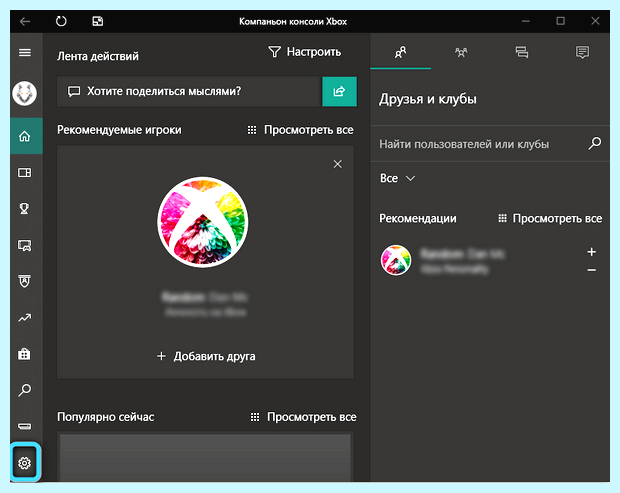Screen dimensions: 620x493
Task: Click the Лента действий heading
Action: point(98,56)
